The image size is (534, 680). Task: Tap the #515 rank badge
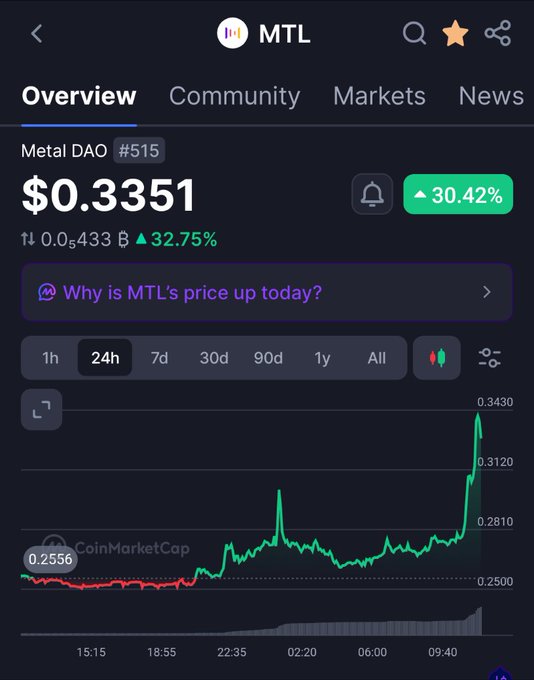click(x=139, y=150)
